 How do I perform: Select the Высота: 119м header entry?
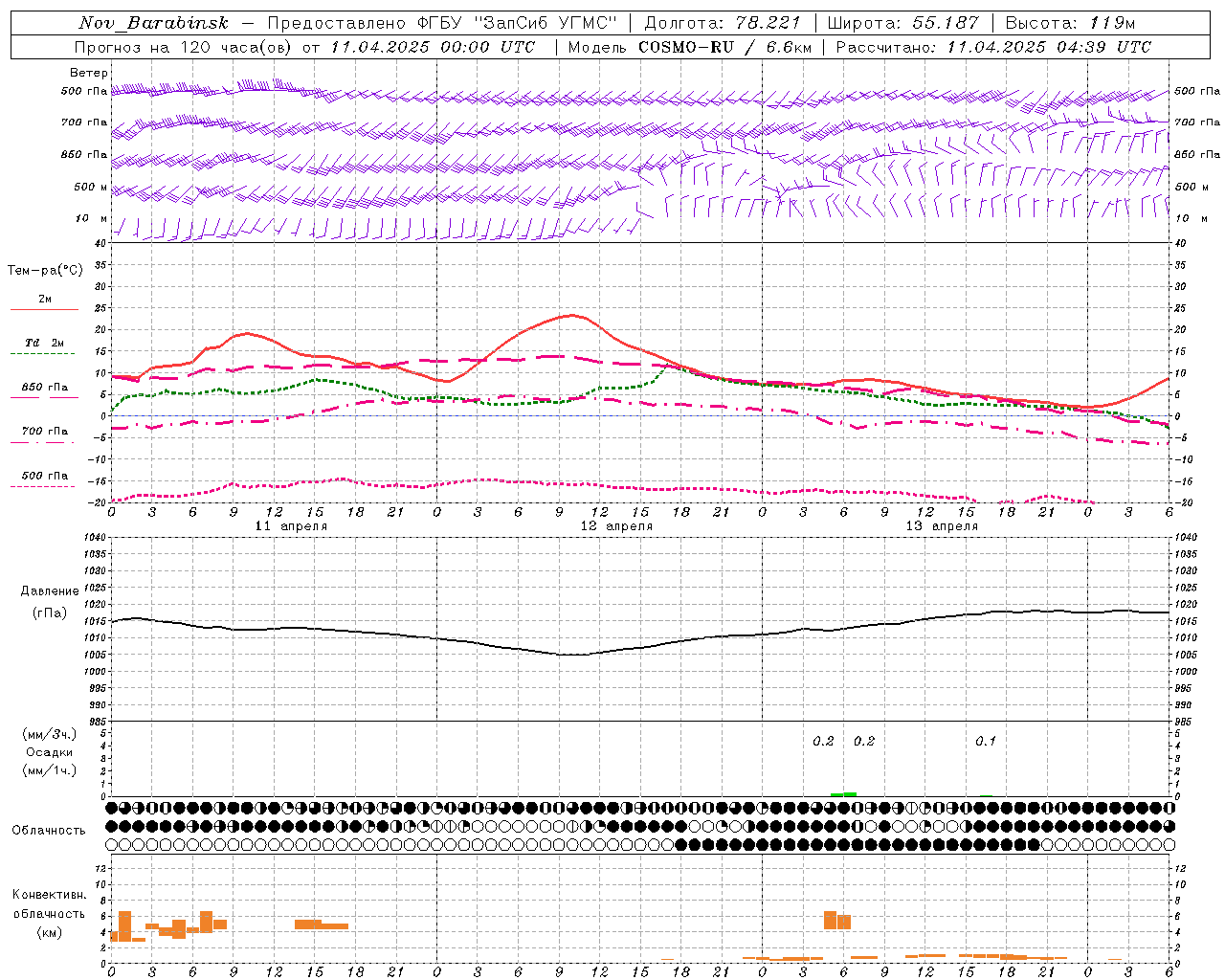[x=1070, y=23]
